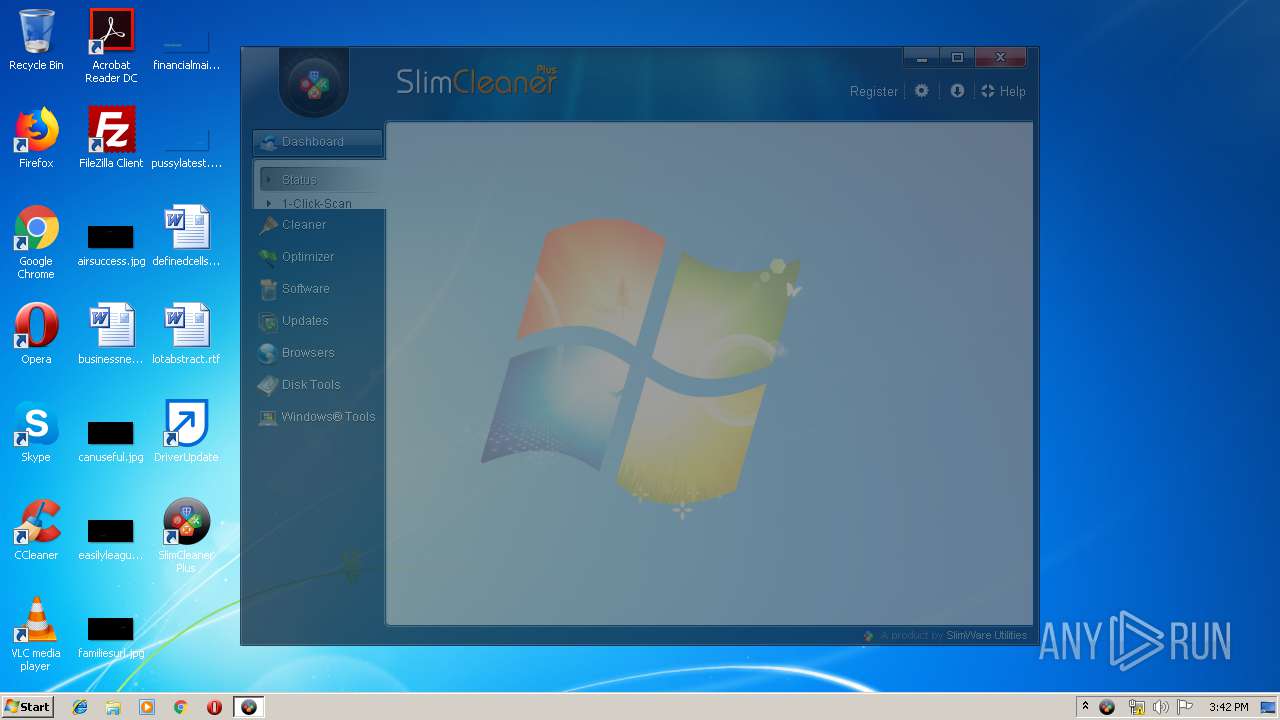Select the CCleaner desktop shortcut
Screen dimensions: 1280x720
pos(36,530)
